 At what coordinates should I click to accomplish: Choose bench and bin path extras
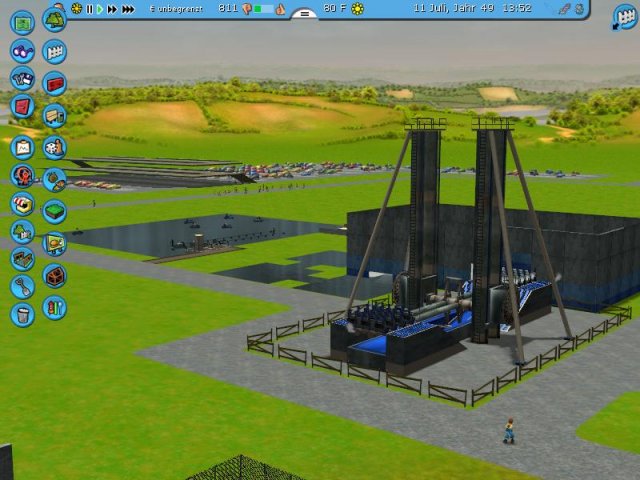pos(54,116)
